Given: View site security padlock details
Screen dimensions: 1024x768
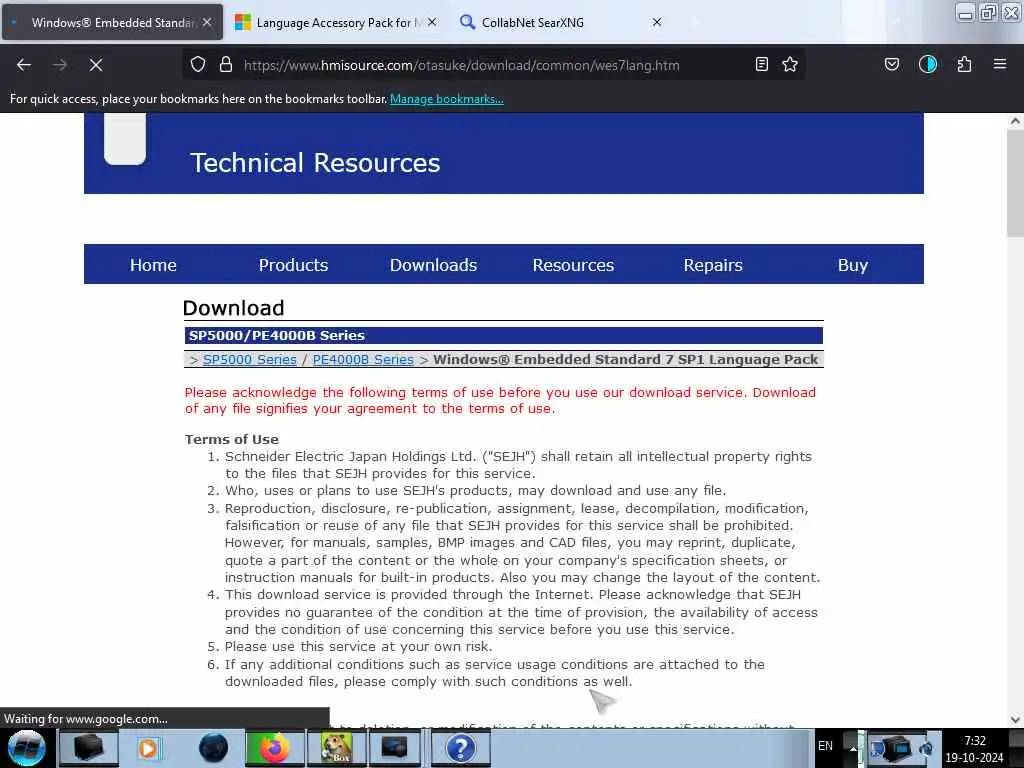Looking at the screenshot, I should [x=226, y=65].
